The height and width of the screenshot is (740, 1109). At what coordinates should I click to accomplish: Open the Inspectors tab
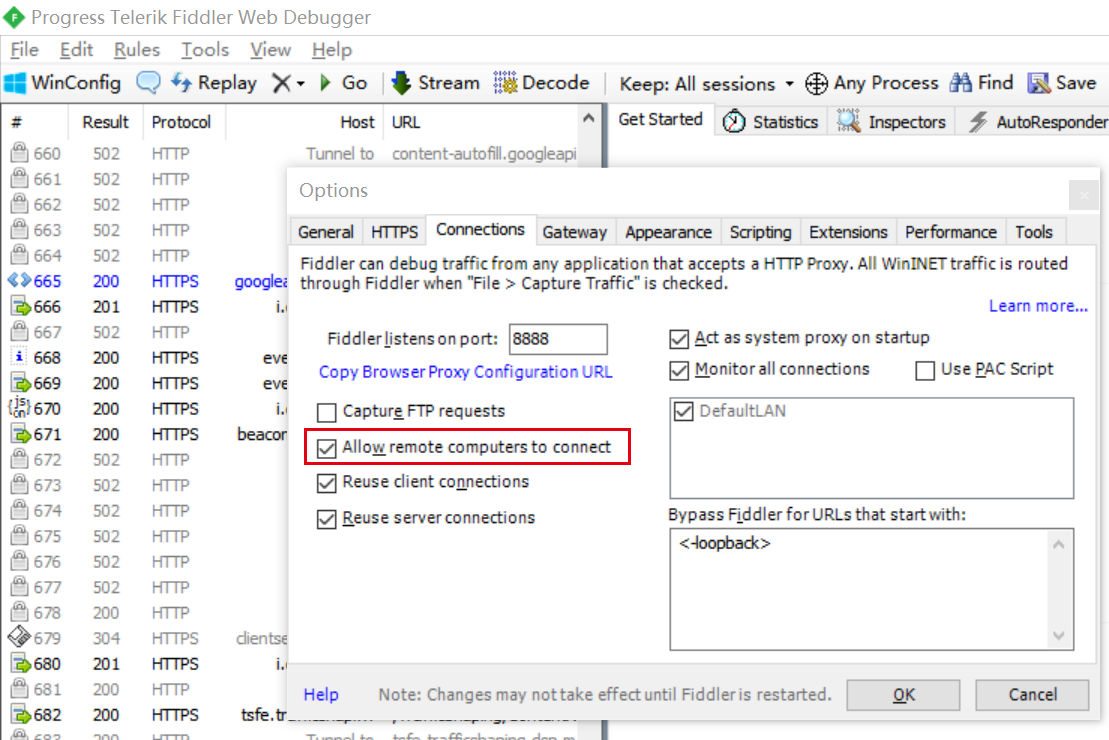(x=891, y=122)
